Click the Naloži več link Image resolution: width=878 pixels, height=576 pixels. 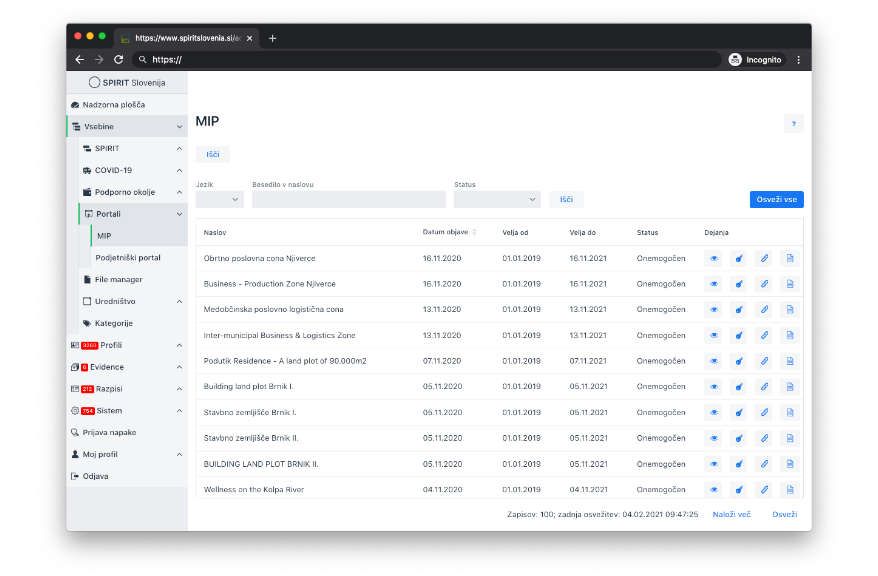click(x=731, y=514)
